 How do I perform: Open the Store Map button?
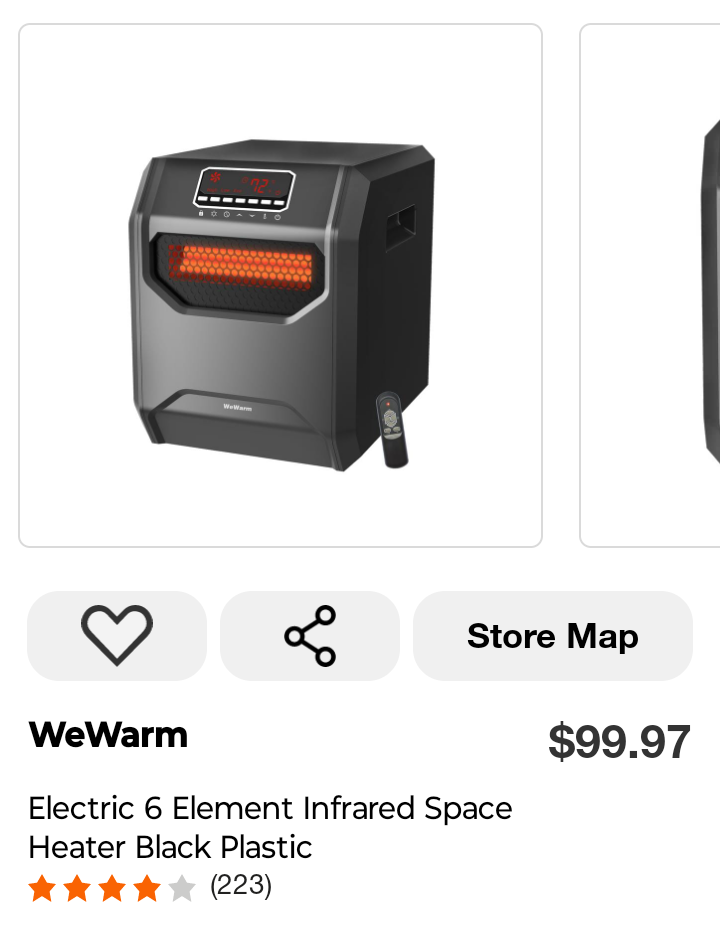553,636
